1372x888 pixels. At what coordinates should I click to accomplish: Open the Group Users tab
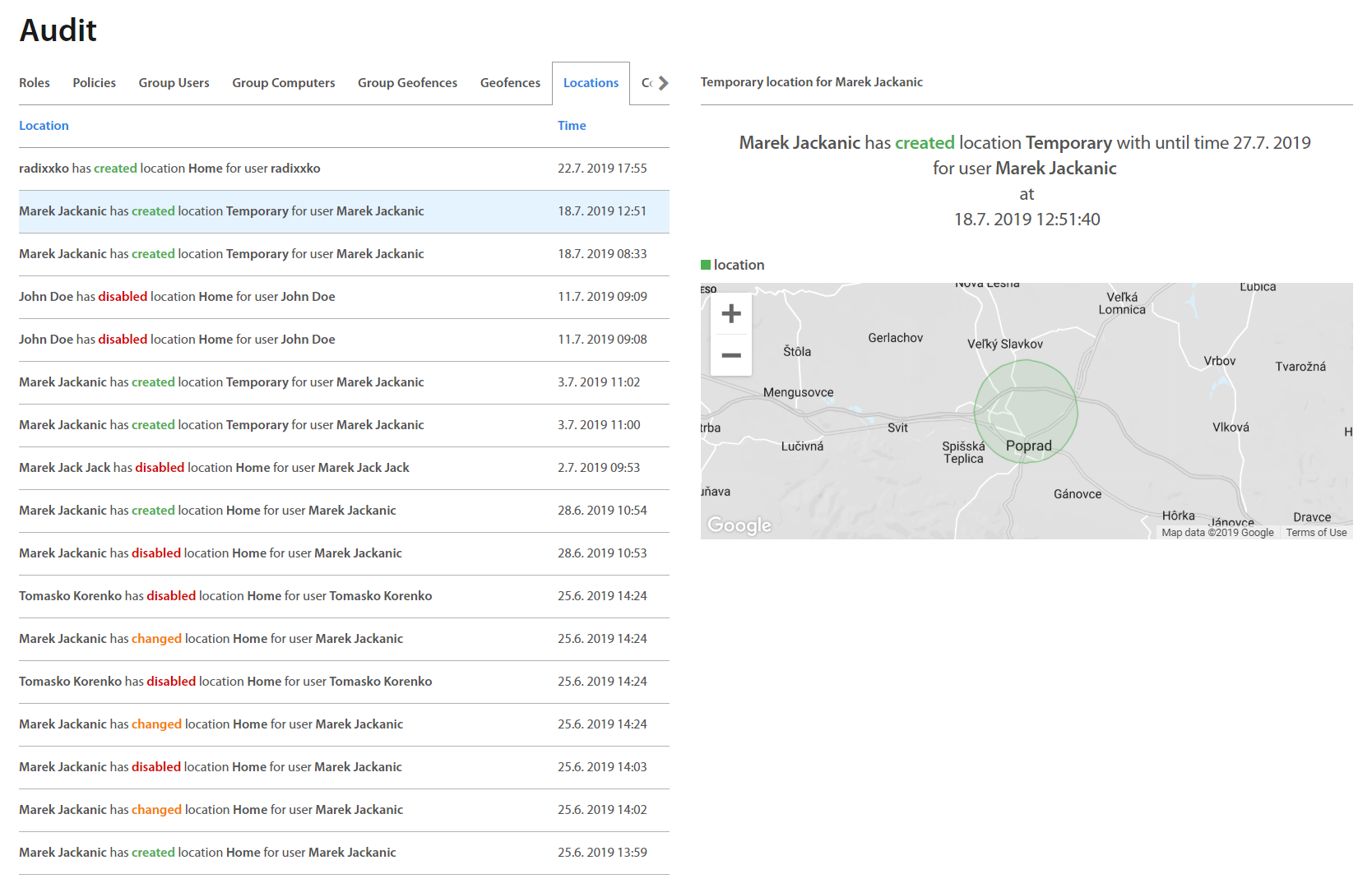tap(174, 83)
